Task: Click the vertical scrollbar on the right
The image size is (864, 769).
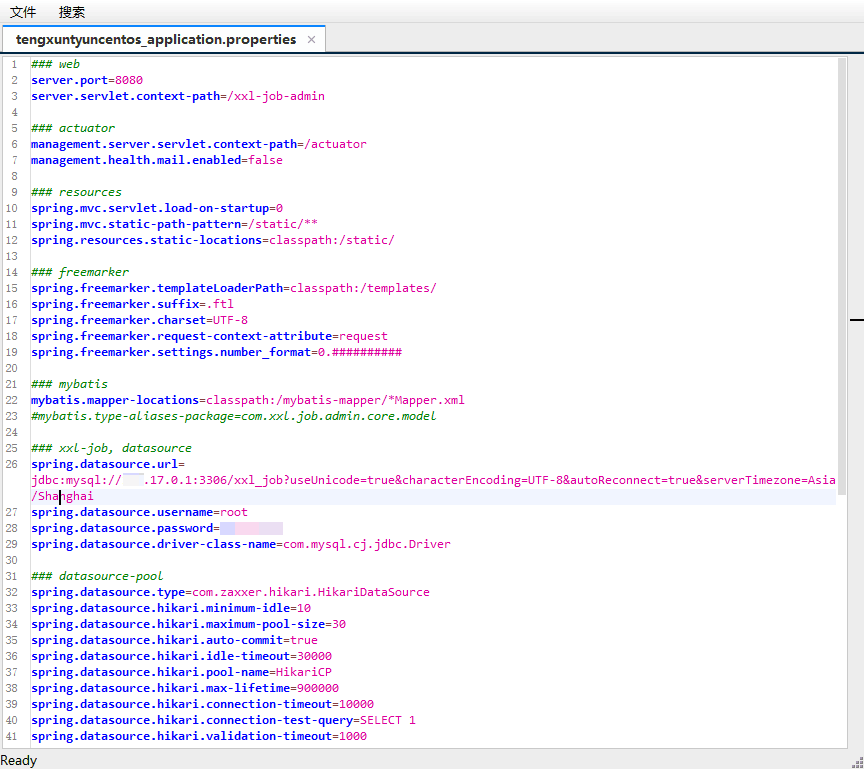Action: tap(858, 300)
